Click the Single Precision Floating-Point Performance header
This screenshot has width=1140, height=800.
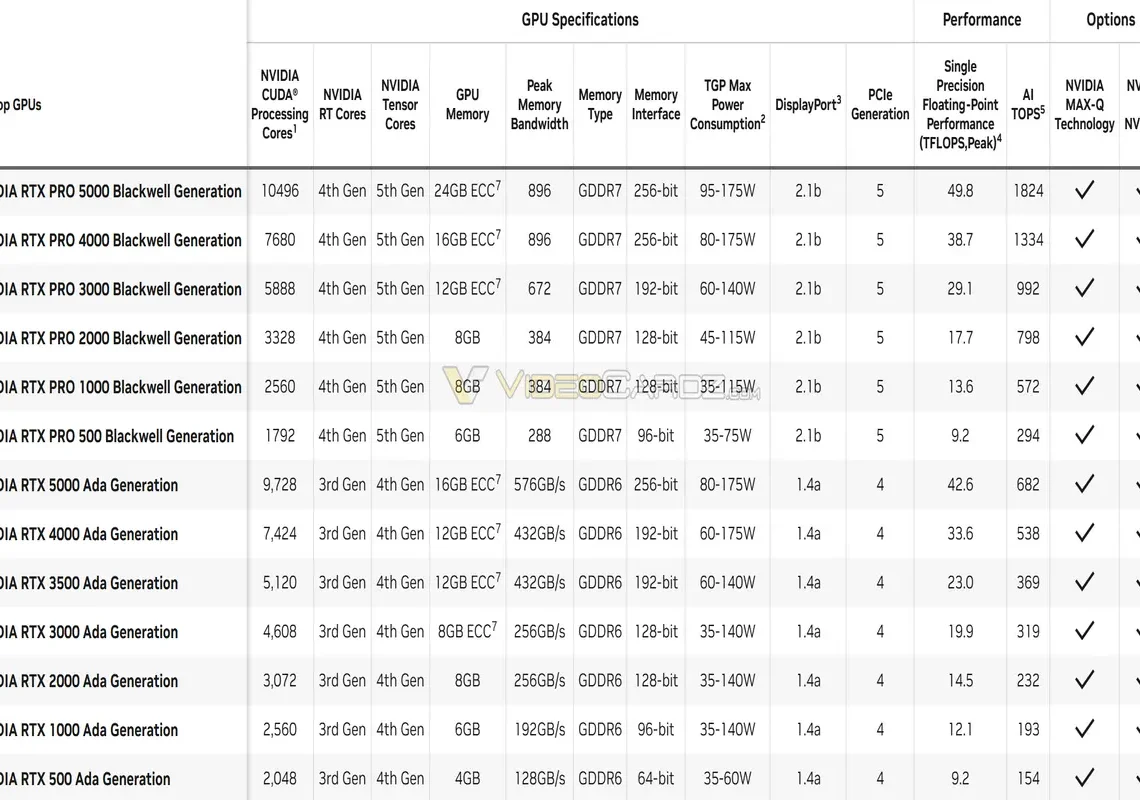(x=960, y=105)
